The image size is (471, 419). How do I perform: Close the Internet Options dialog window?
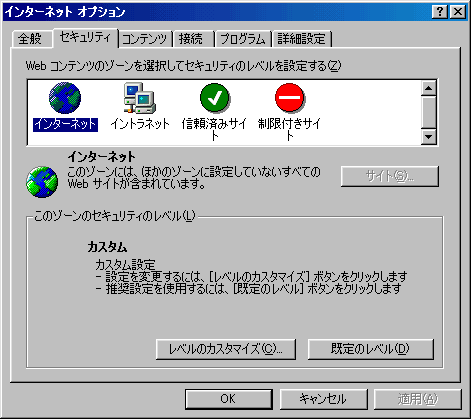(x=458, y=12)
